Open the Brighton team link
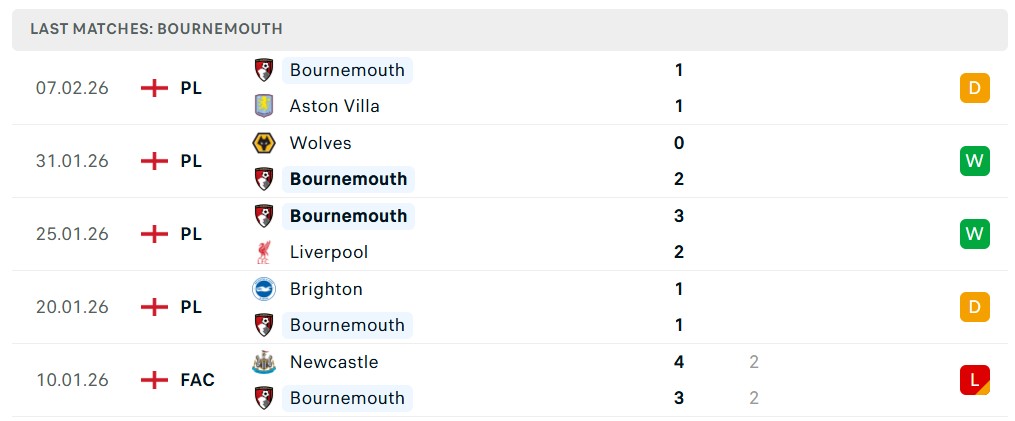1015x421 pixels. 326,289
